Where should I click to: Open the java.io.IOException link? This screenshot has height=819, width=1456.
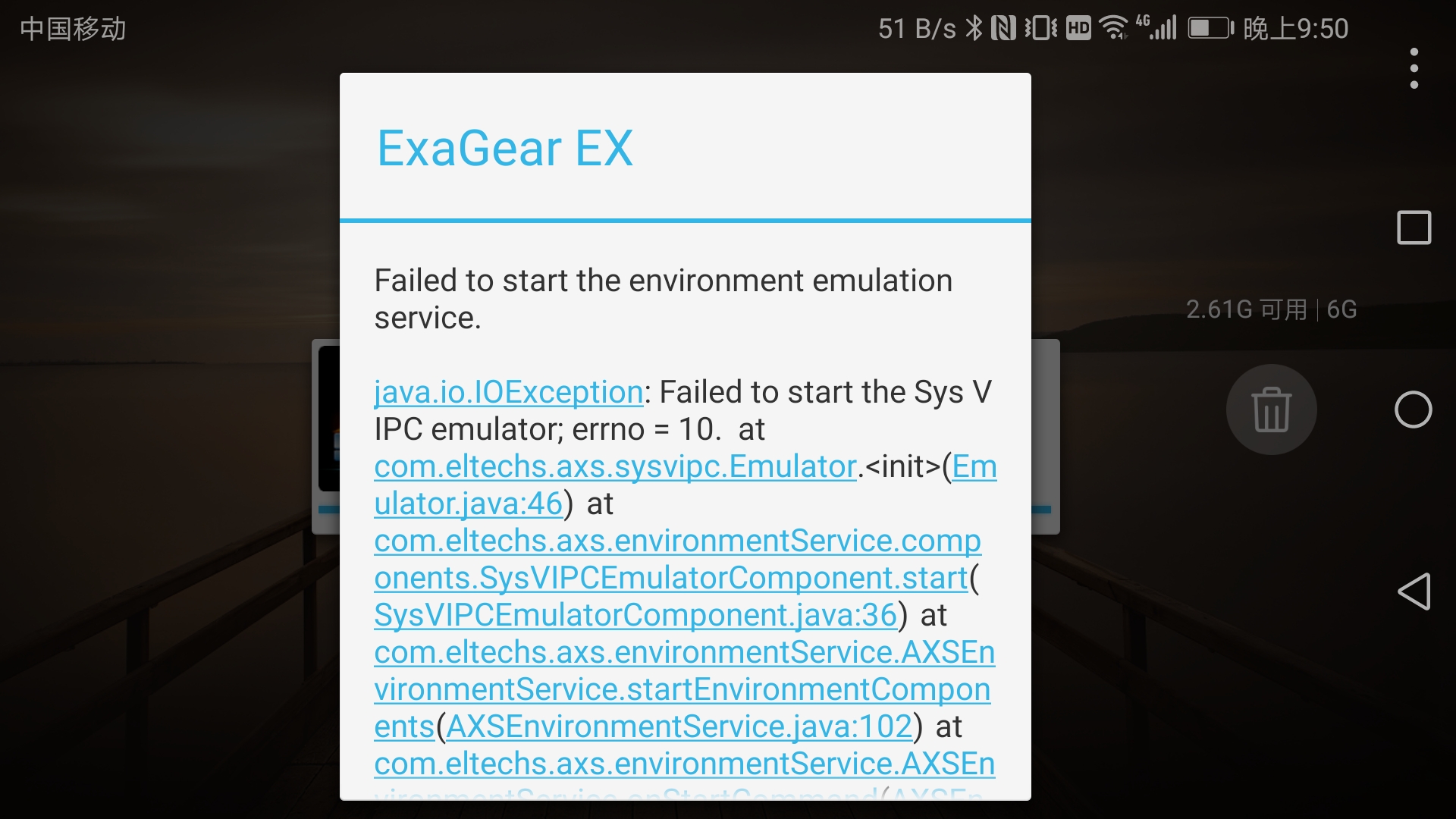click(509, 393)
